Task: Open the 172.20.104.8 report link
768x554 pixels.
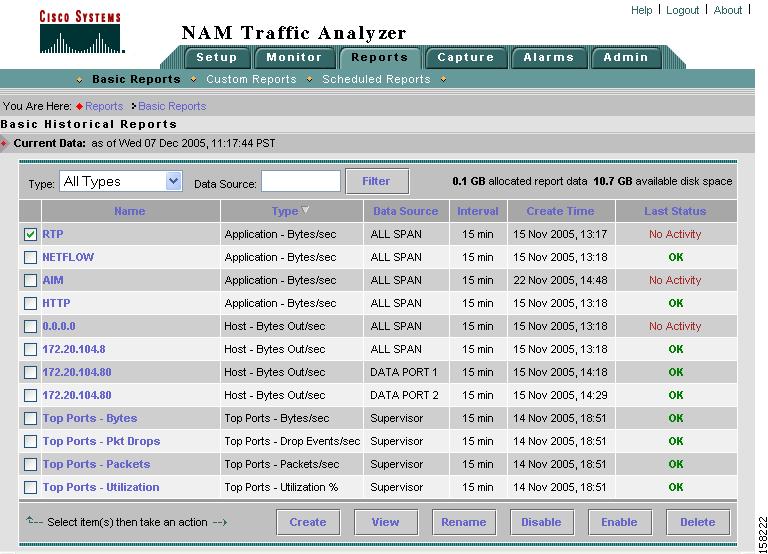Action: [73, 349]
